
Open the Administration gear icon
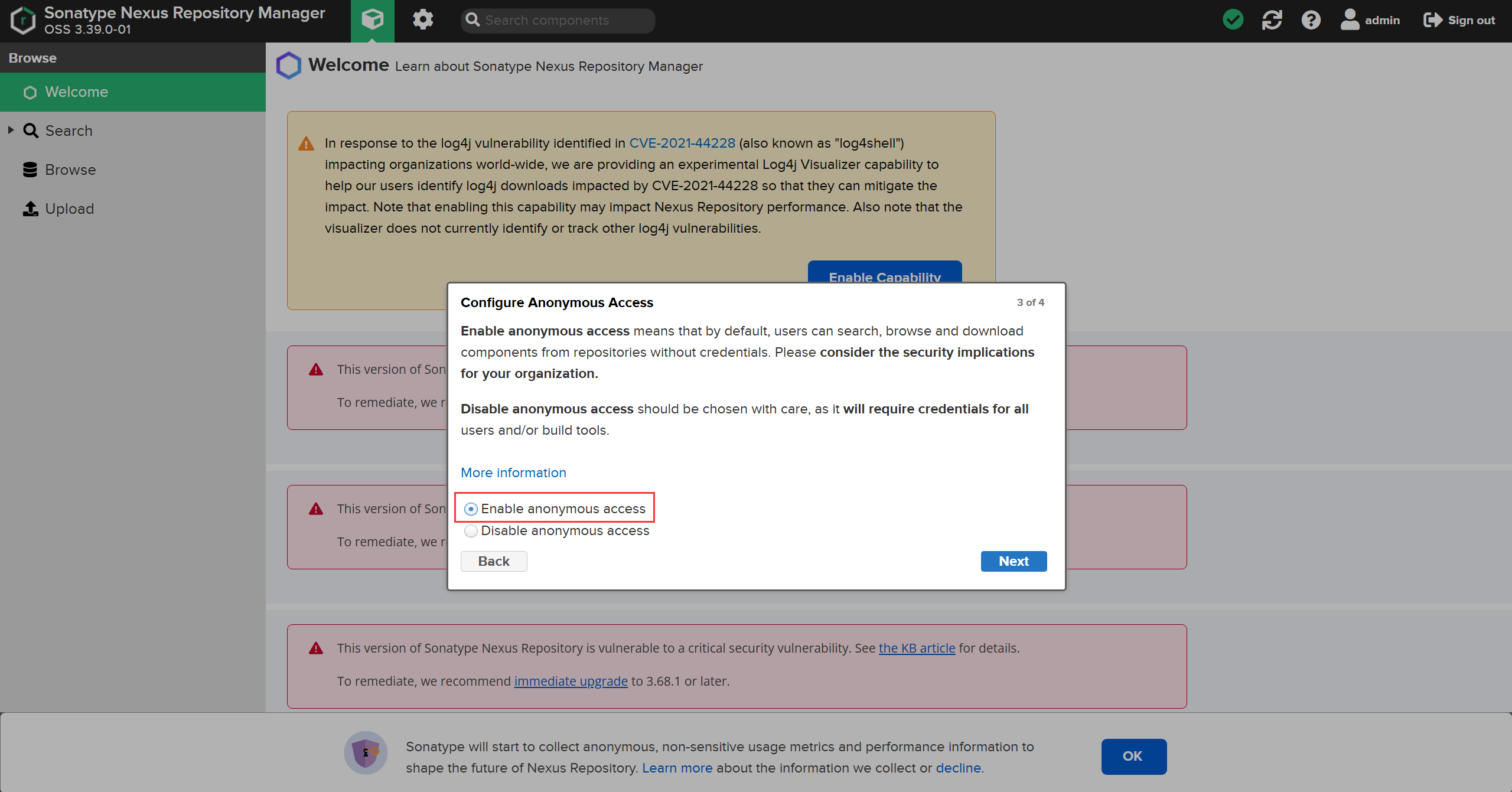pos(423,20)
